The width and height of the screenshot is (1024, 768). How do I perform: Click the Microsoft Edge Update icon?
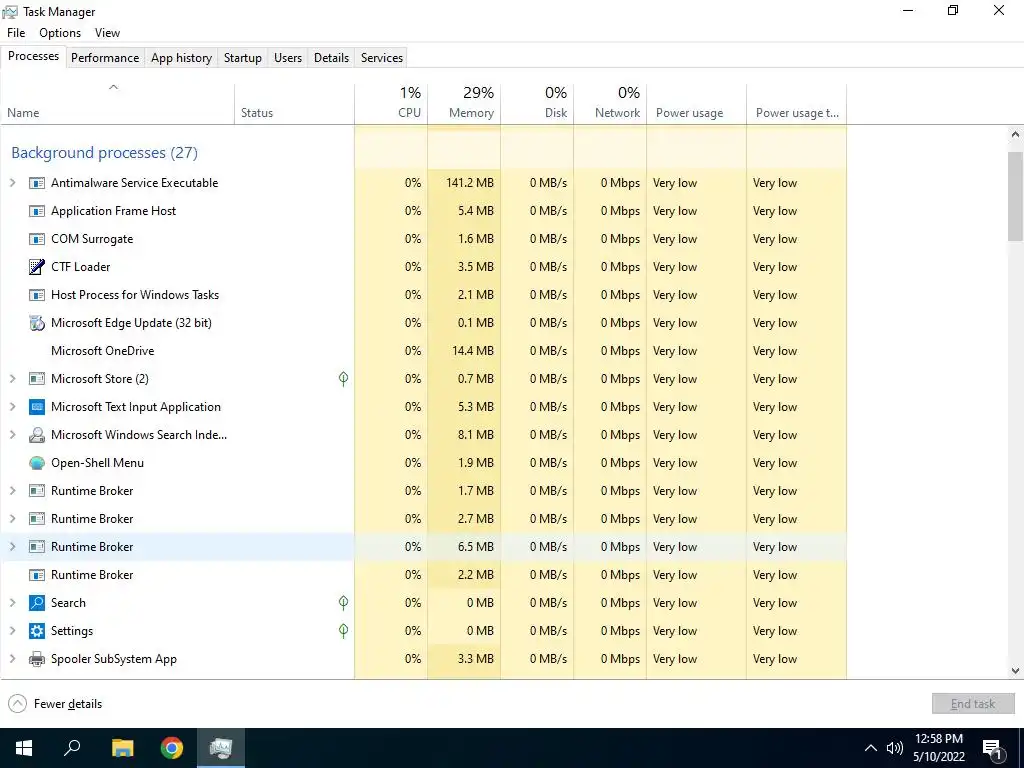(37, 323)
